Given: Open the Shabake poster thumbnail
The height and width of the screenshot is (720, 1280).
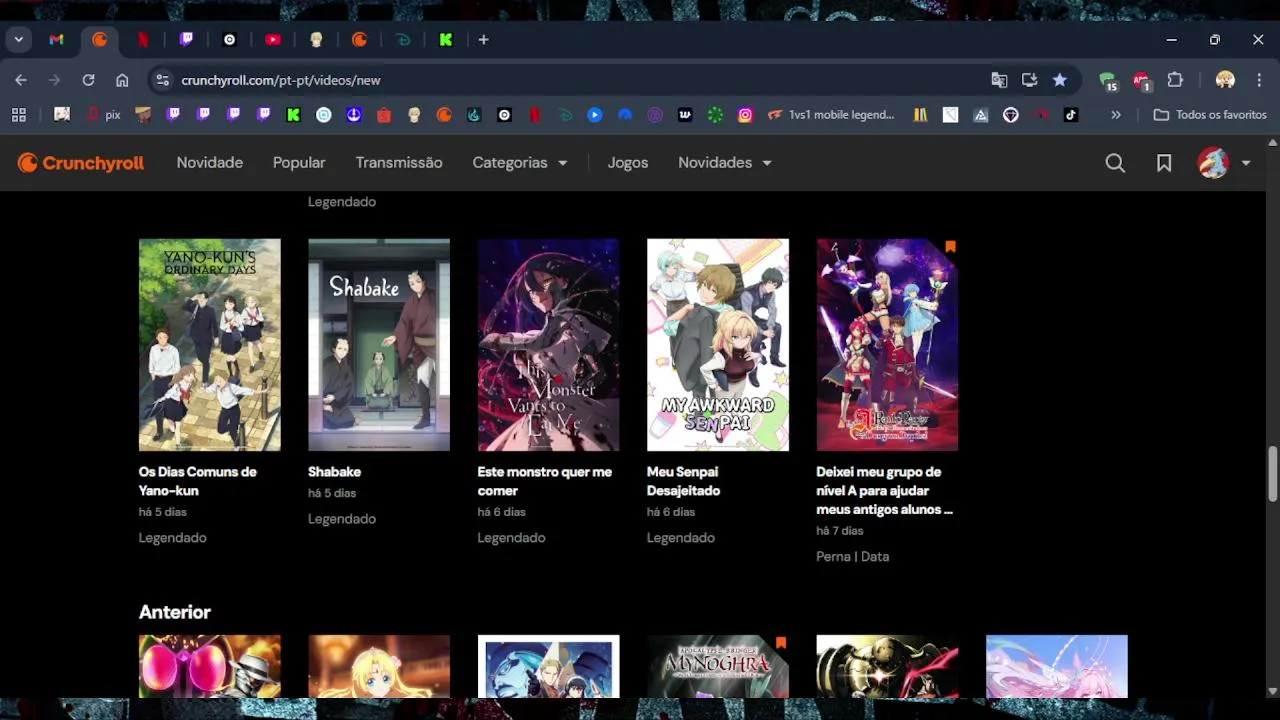Looking at the screenshot, I should (379, 345).
